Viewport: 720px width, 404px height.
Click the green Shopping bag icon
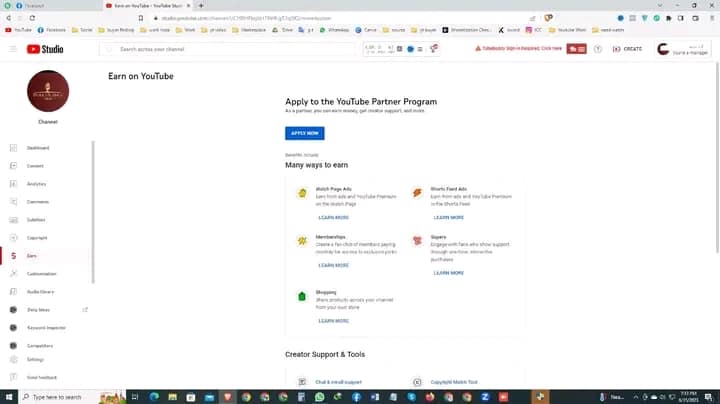[x=301, y=297]
